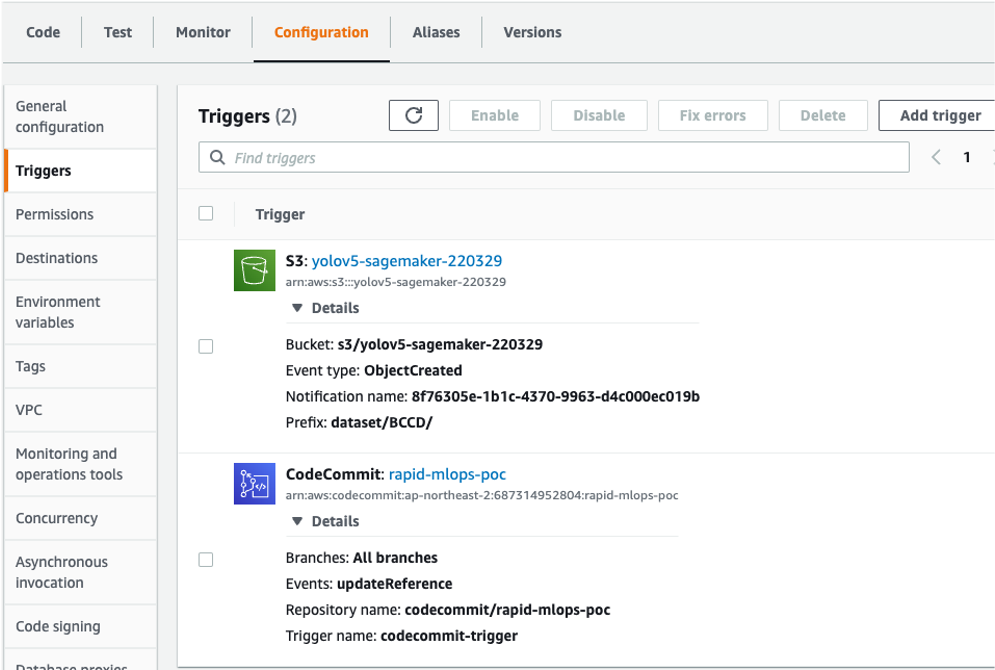The height and width of the screenshot is (670, 995).
Task: Open the Versions tab
Action: pyautogui.click(x=532, y=32)
